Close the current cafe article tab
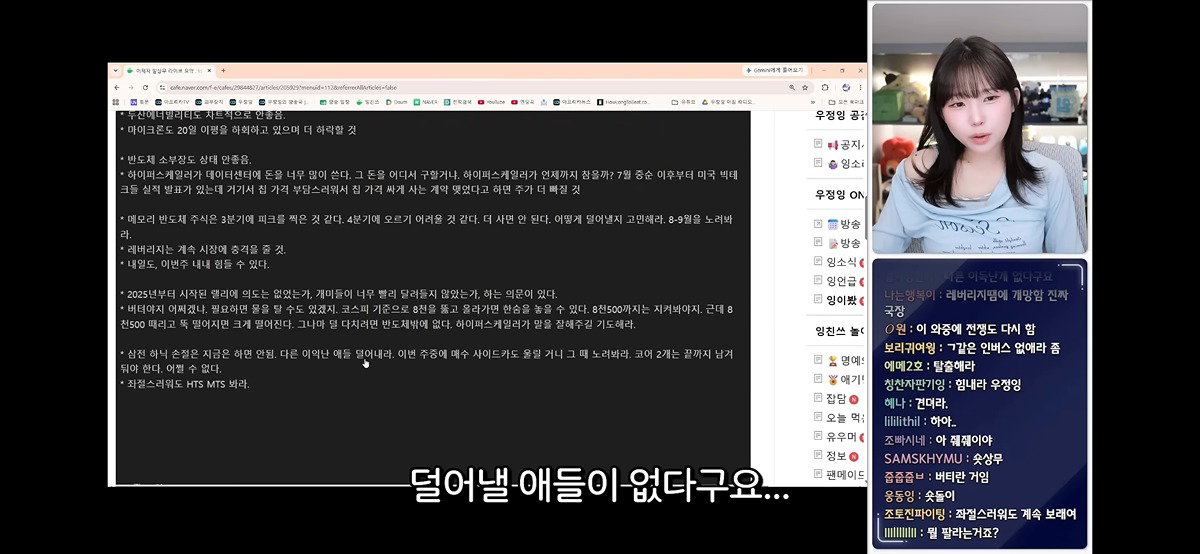The width and height of the screenshot is (1200, 554). [x=209, y=70]
